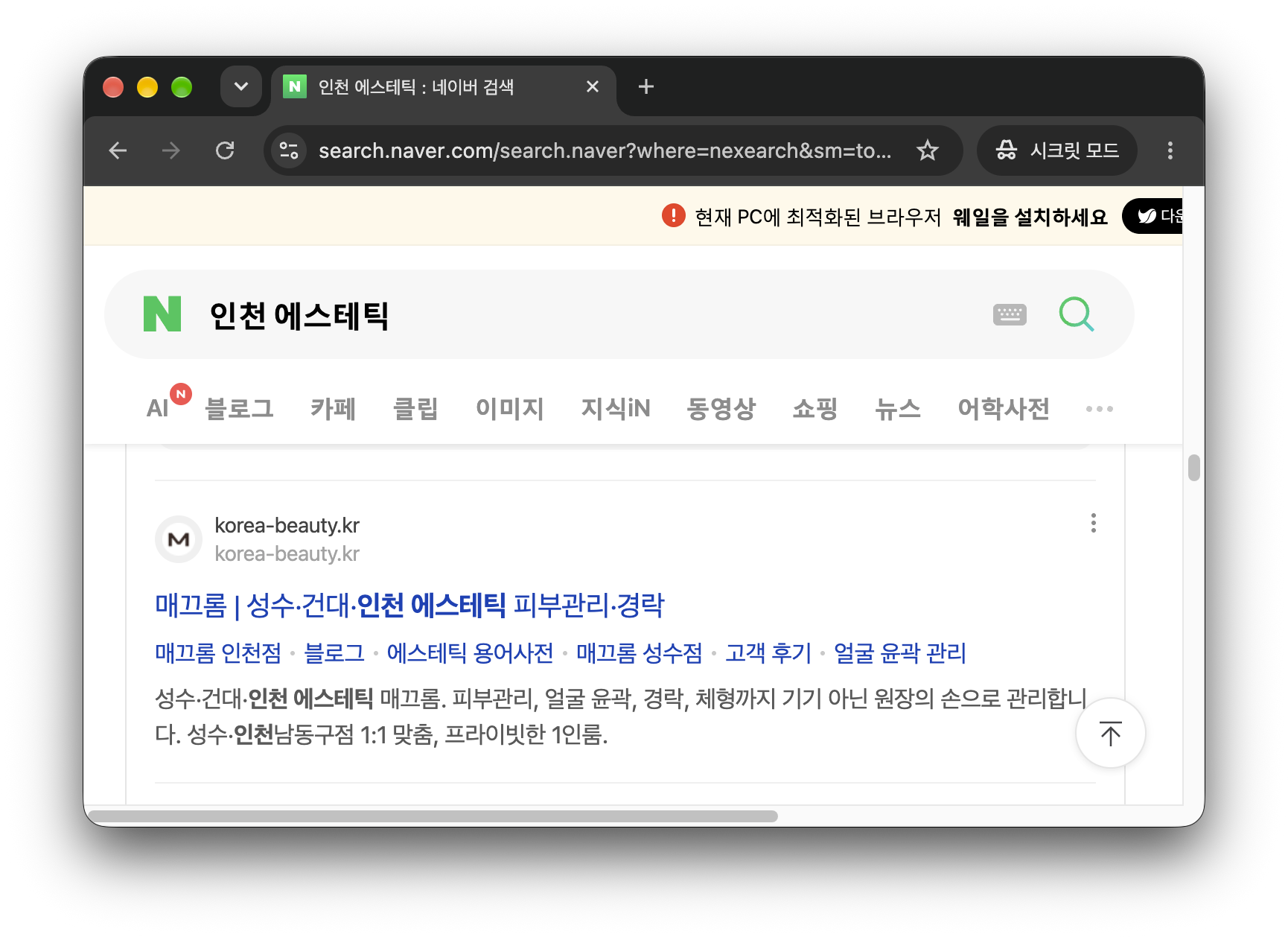1288x937 pixels.
Task: Click the browser back arrow
Action: coord(118,151)
